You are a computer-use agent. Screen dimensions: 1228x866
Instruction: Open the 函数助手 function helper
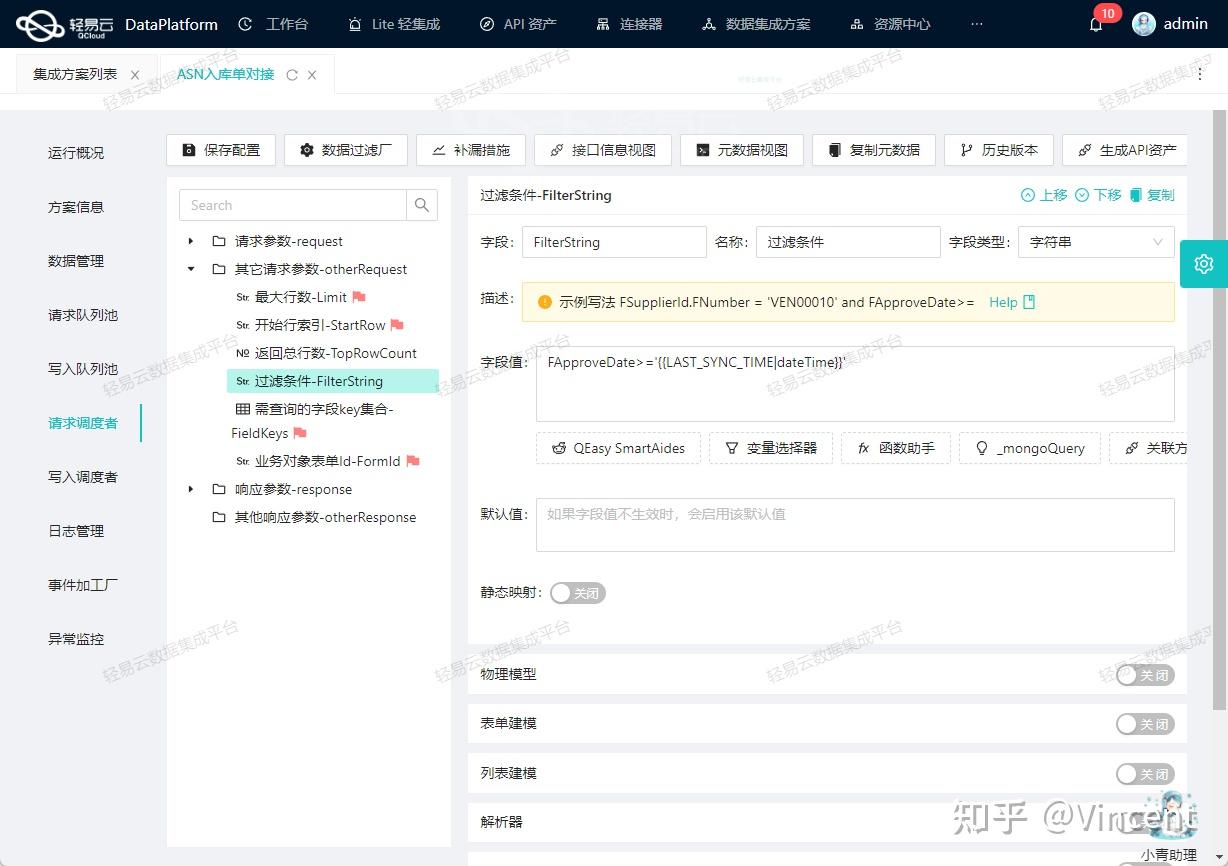(898, 448)
